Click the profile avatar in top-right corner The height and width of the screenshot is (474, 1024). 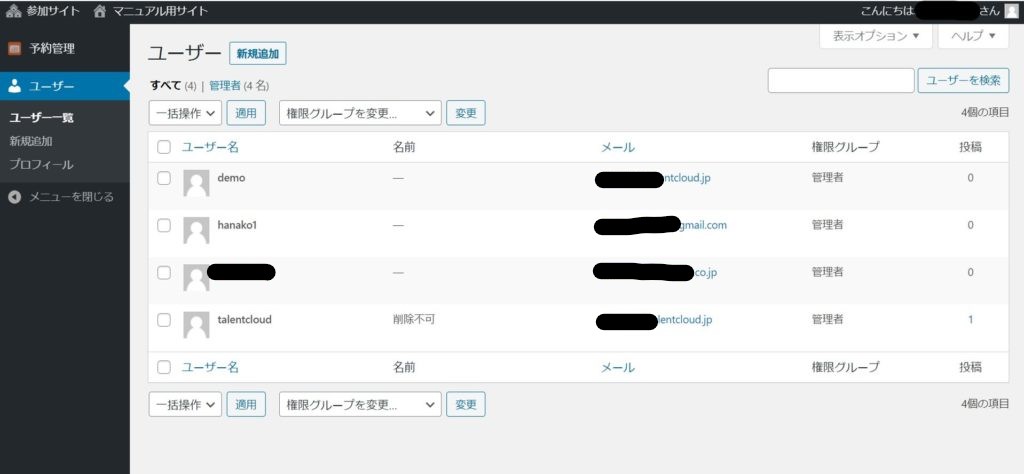coord(1011,11)
